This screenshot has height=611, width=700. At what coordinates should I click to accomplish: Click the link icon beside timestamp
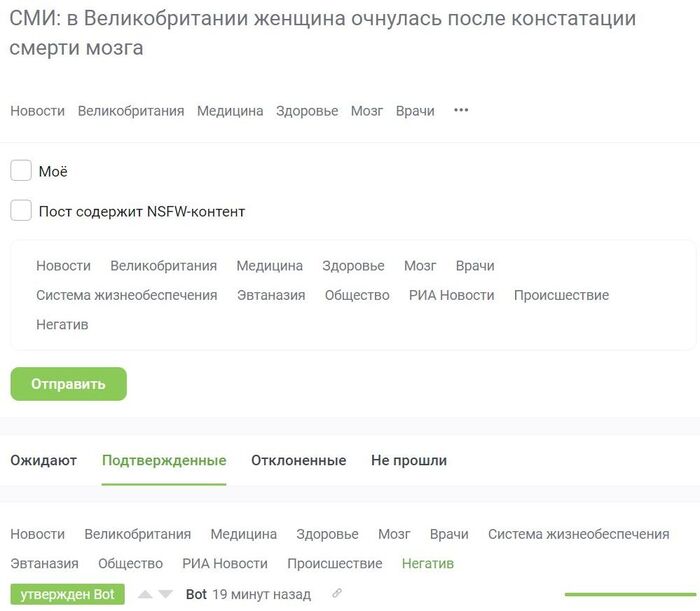pos(337,594)
